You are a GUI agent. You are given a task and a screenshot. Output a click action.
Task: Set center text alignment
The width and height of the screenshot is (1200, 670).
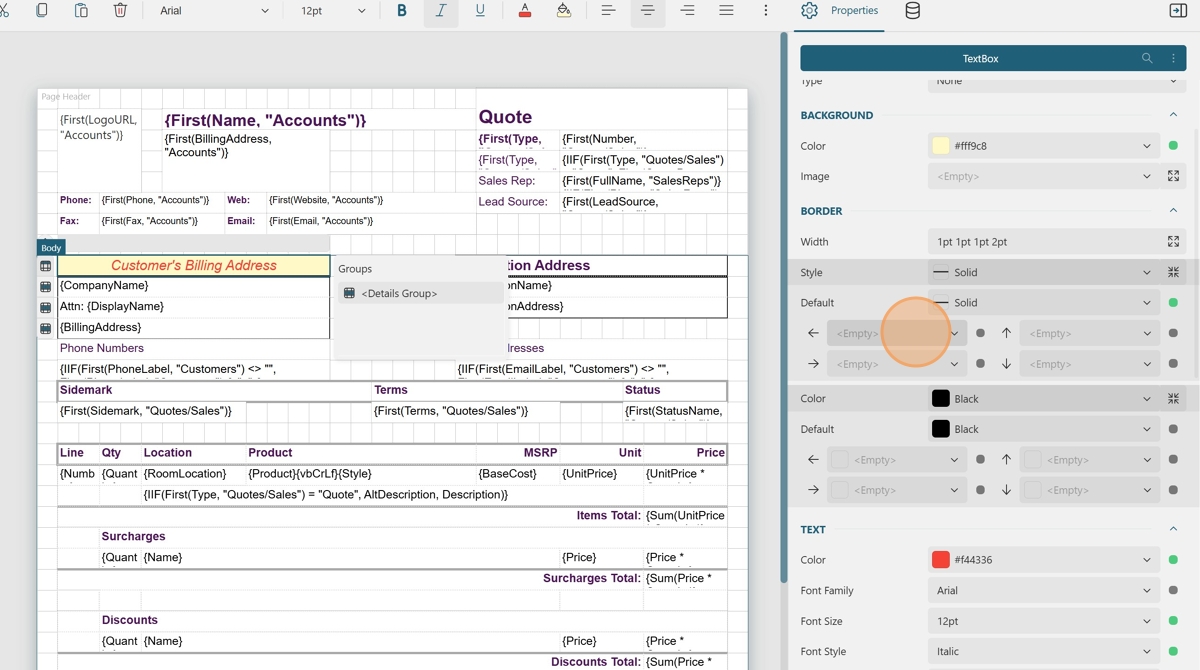(648, 11)
